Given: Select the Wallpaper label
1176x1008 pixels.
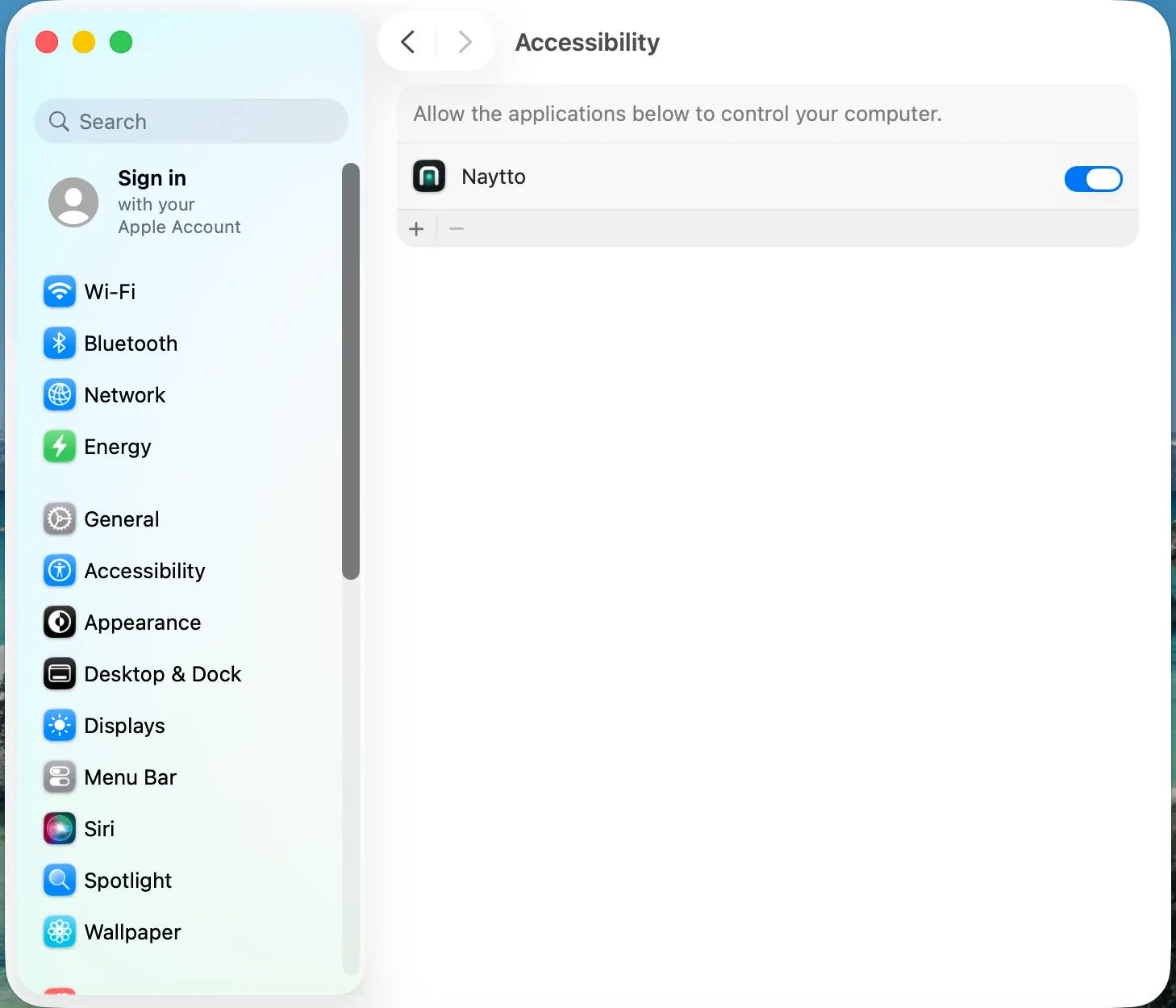Looking at the screenshot, I should click(133, 933).
